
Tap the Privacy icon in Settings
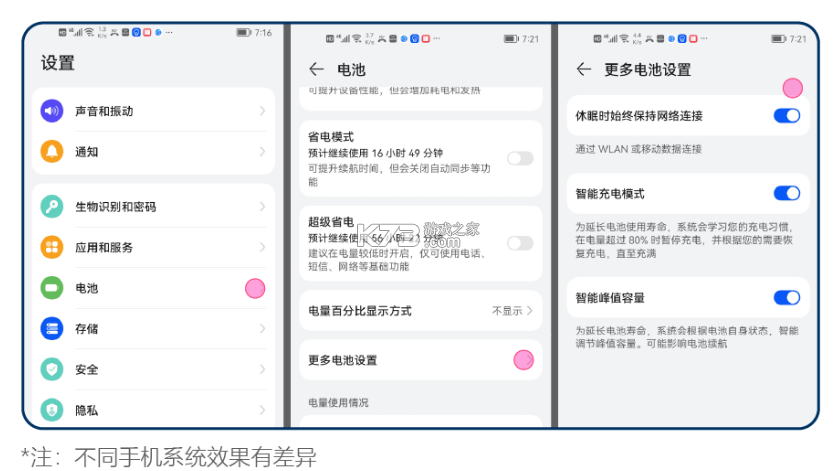point(52,410)
